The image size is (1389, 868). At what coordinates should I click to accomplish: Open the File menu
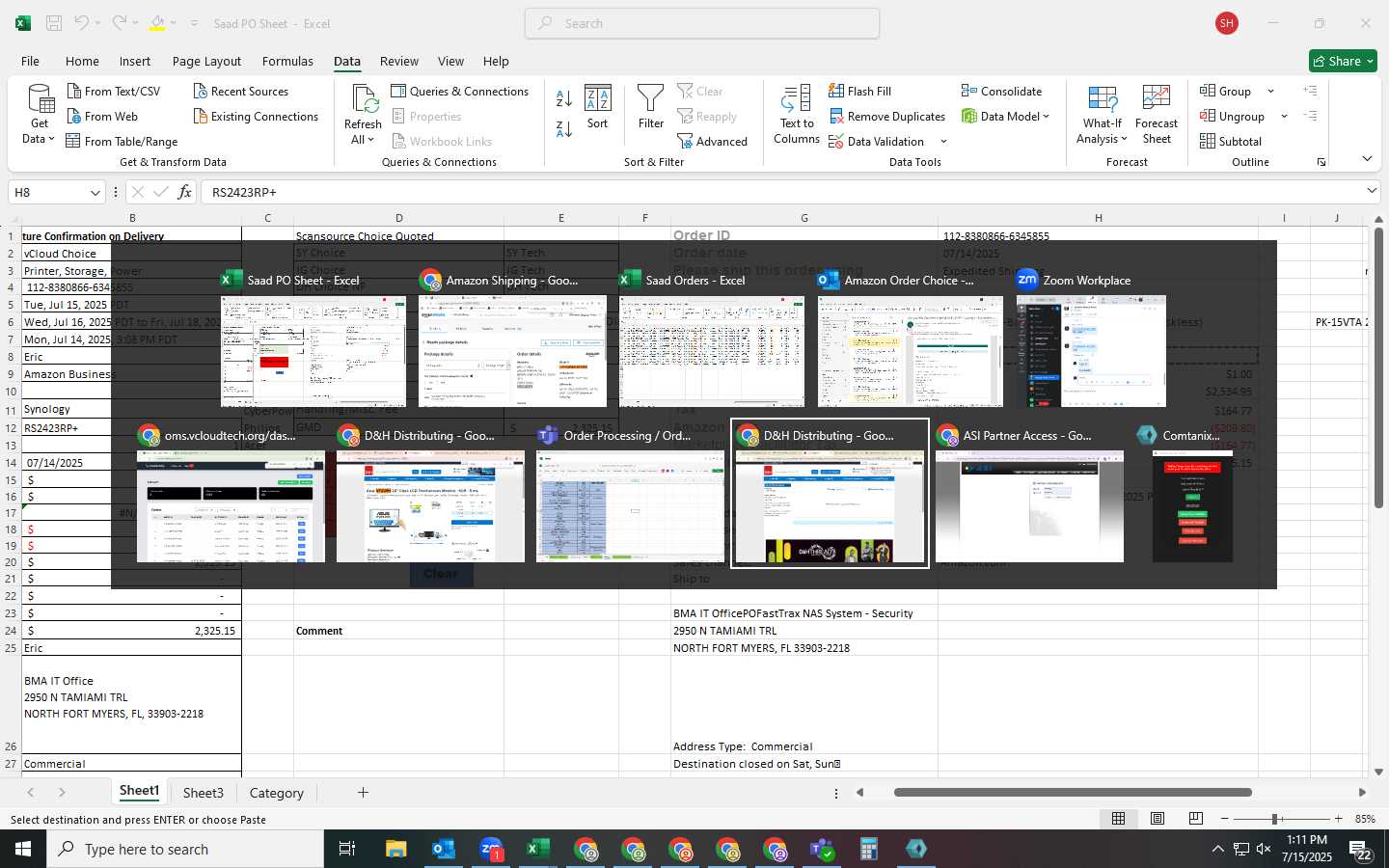pyautogui.click(x=31, y=61)
